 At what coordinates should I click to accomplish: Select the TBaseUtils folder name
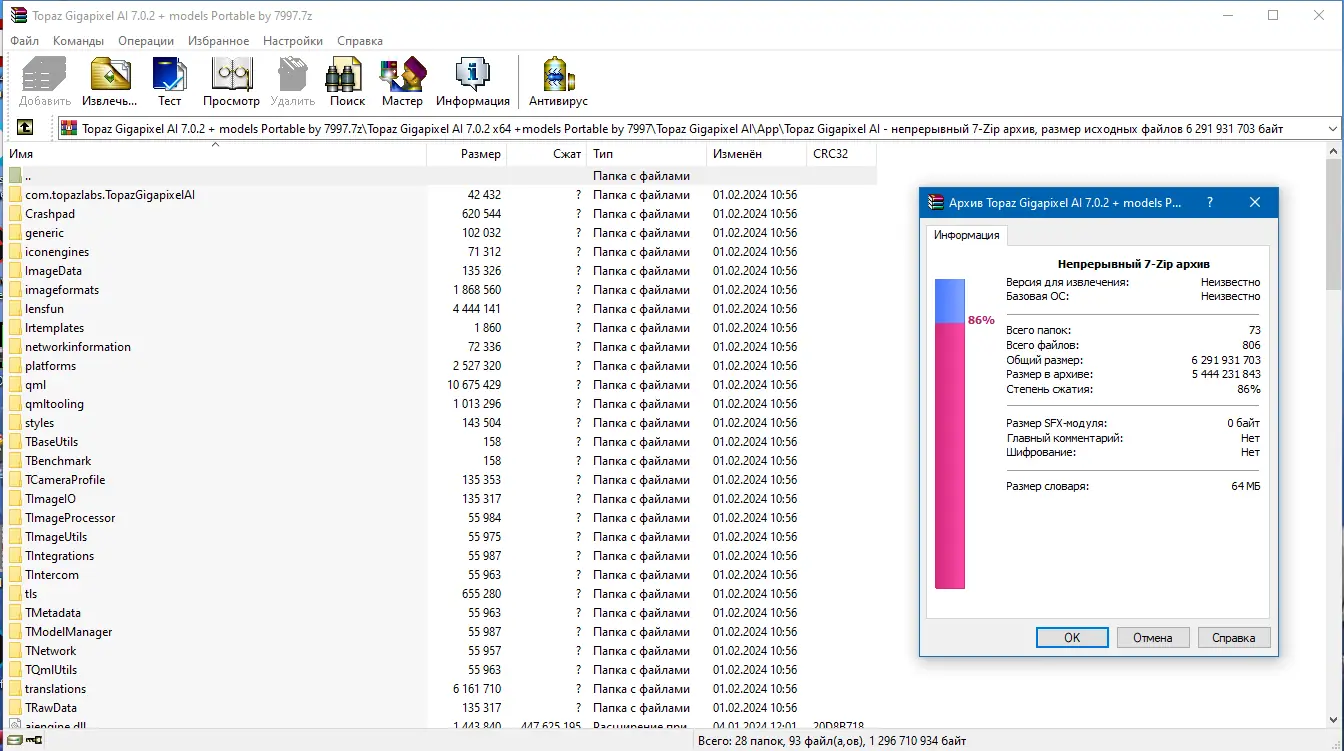click(51, 442)
